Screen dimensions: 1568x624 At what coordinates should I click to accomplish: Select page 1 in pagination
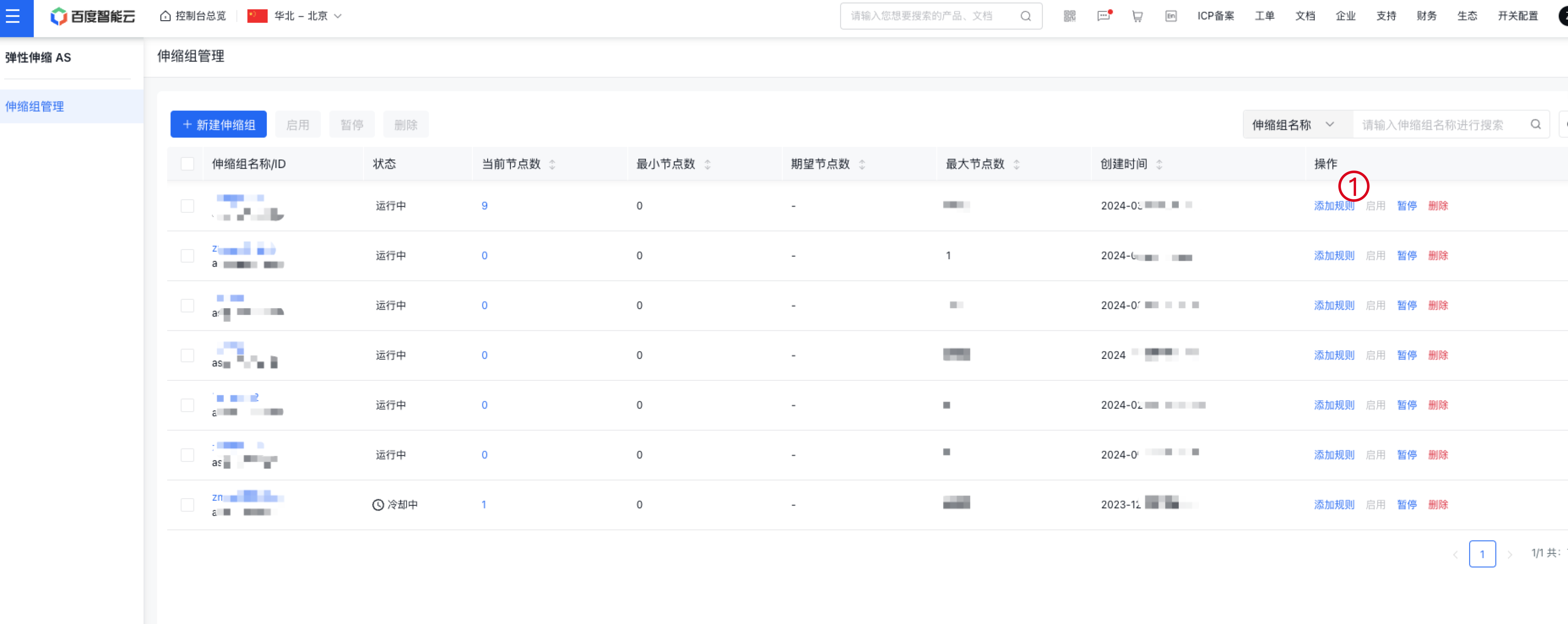point(1482,555)
